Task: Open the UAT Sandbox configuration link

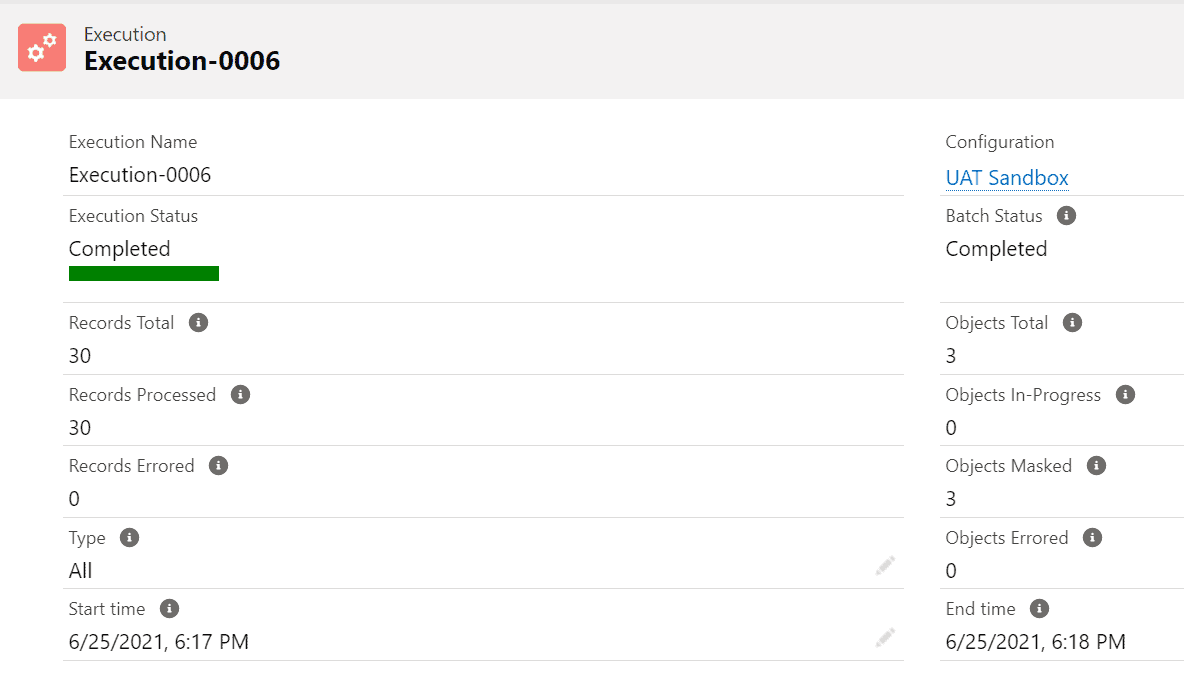Action: (1007, 178)
